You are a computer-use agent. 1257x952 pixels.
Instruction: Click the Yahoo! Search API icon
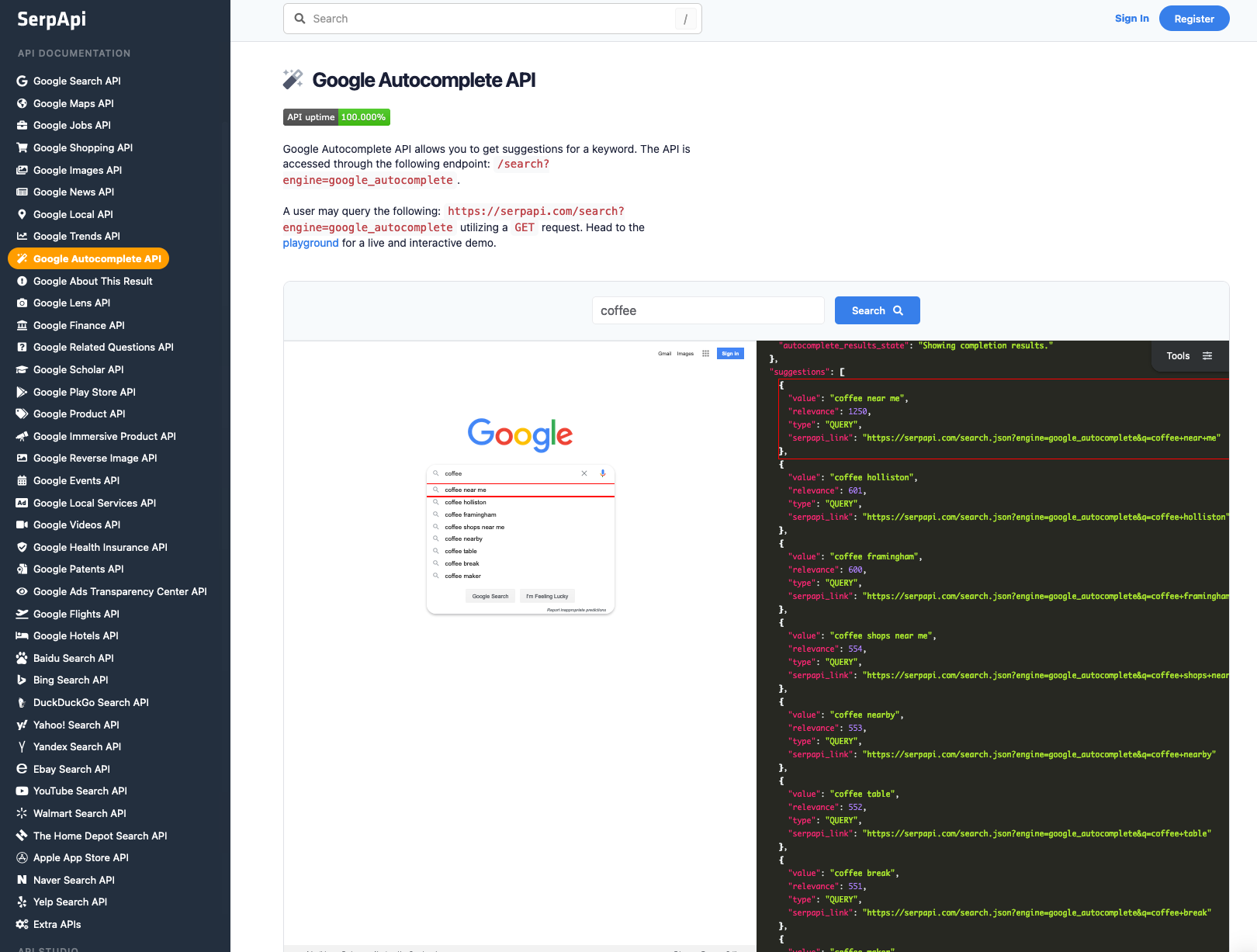coord(22,725)
